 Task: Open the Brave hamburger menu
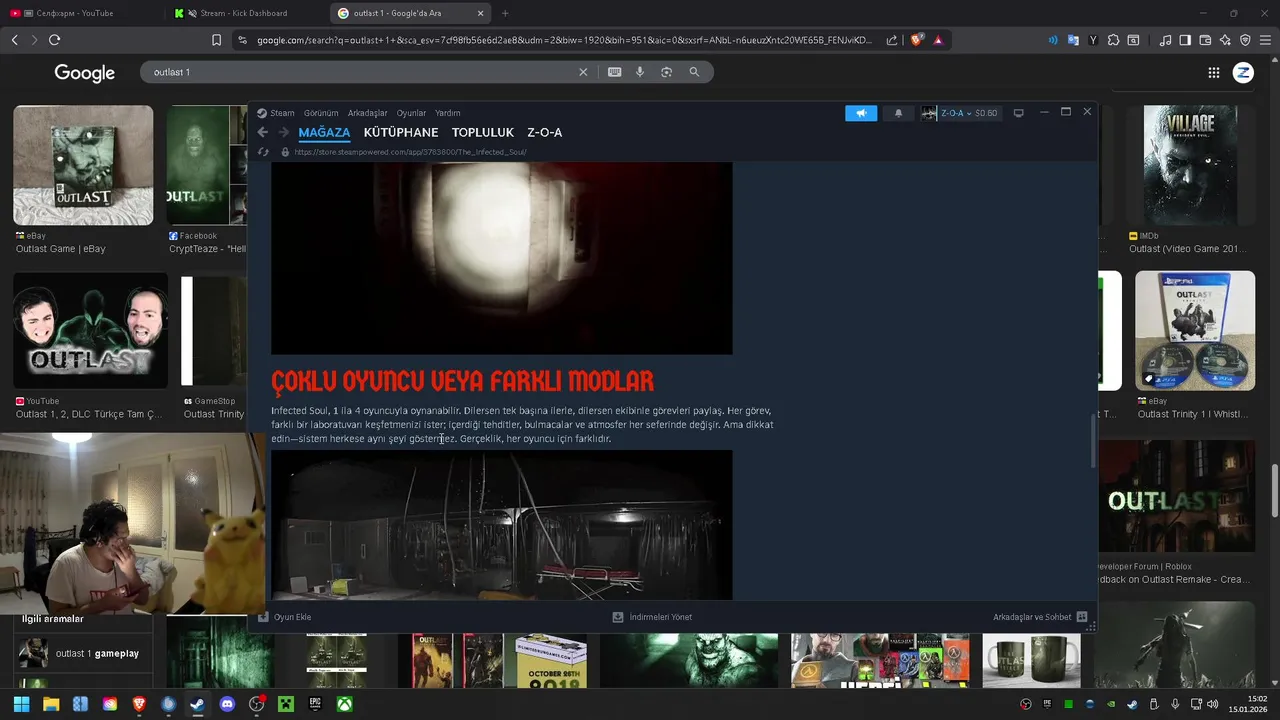click(1265, 40)
